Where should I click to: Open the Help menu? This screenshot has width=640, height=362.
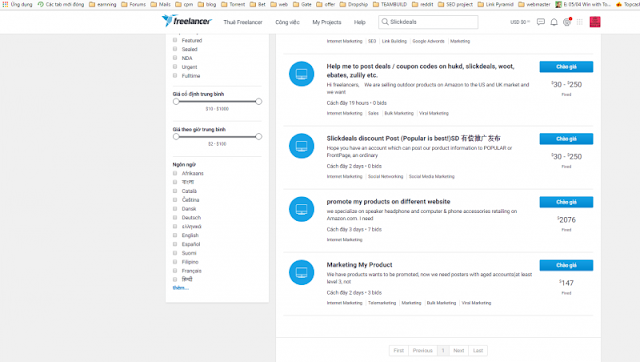click(360, 22)
